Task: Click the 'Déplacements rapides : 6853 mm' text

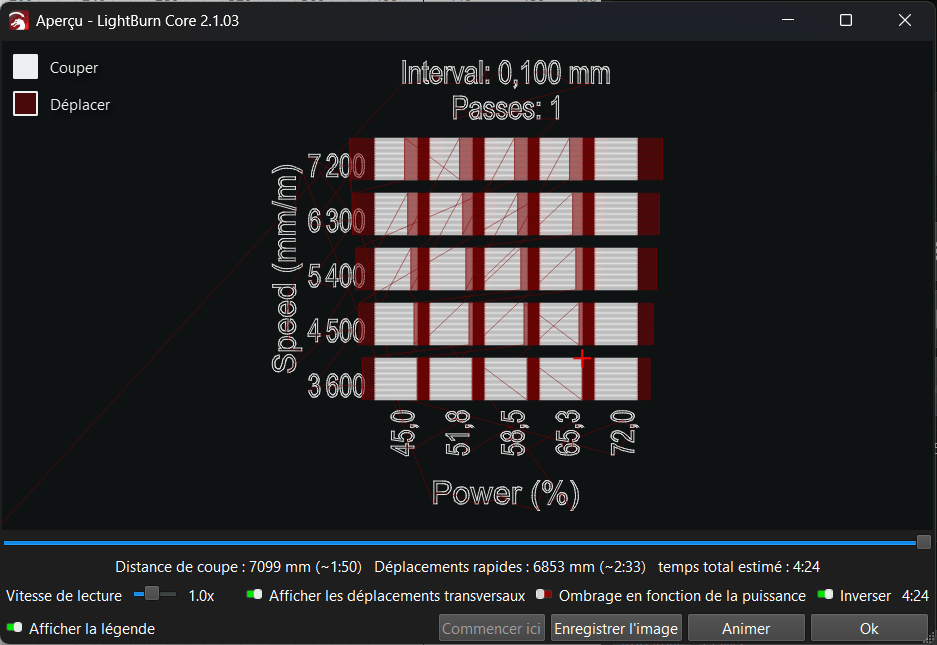Action: click(485, 567)
